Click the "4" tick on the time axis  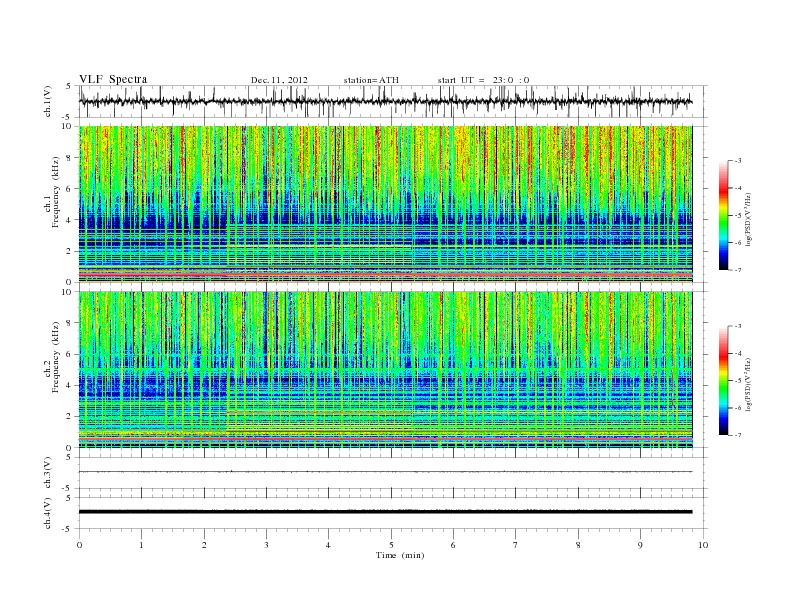point(328,545)
